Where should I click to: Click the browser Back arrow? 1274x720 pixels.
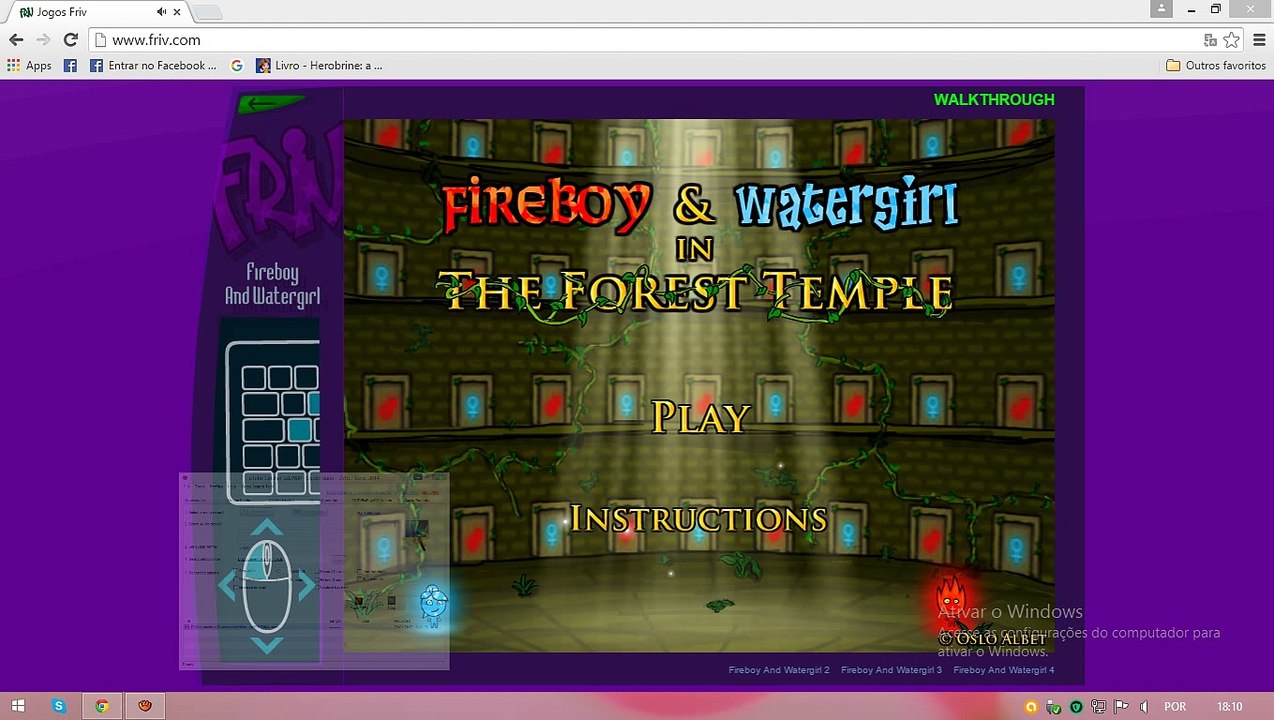(x=16, y=40)
